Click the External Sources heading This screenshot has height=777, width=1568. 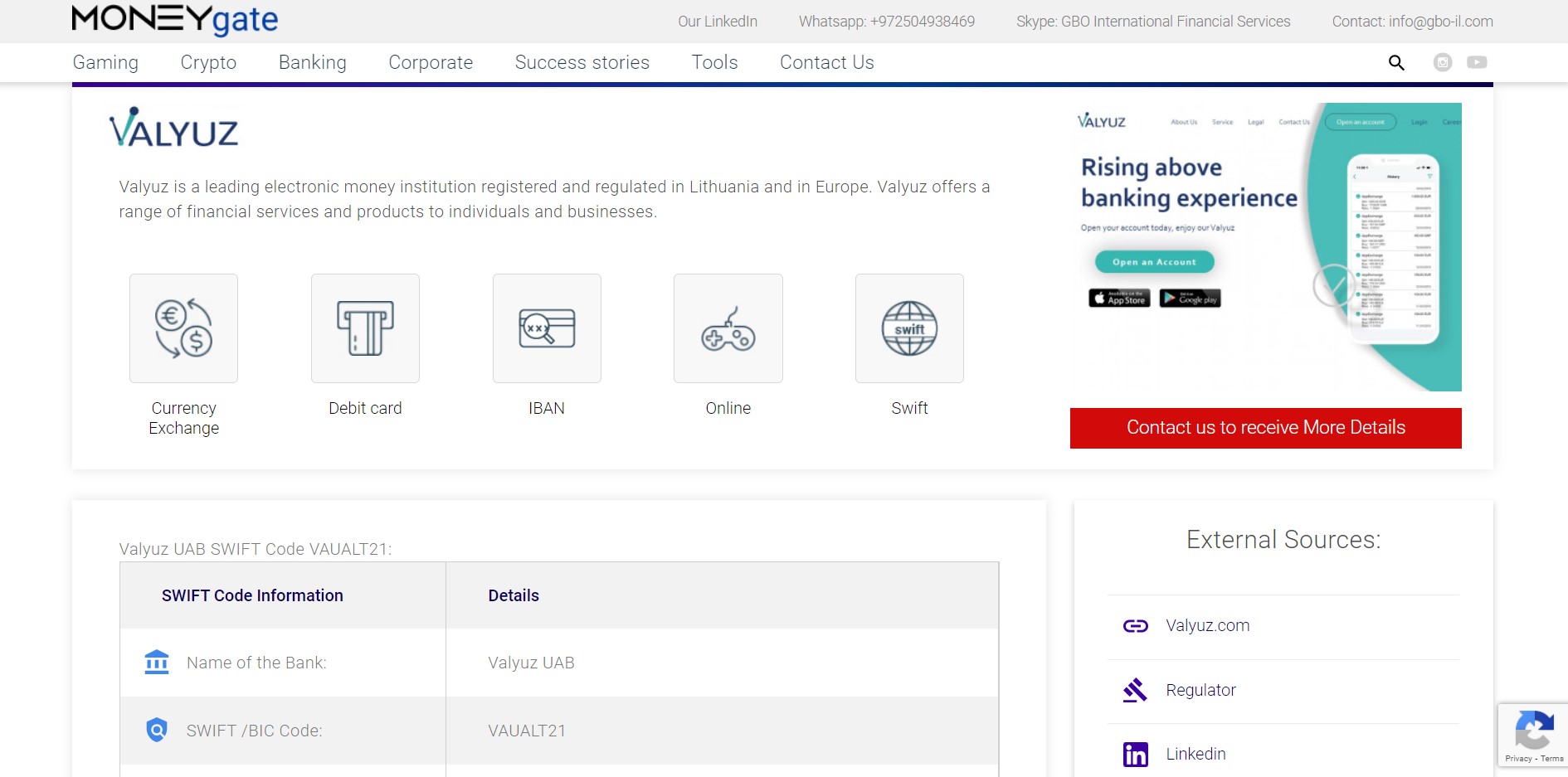(1283, 540)
